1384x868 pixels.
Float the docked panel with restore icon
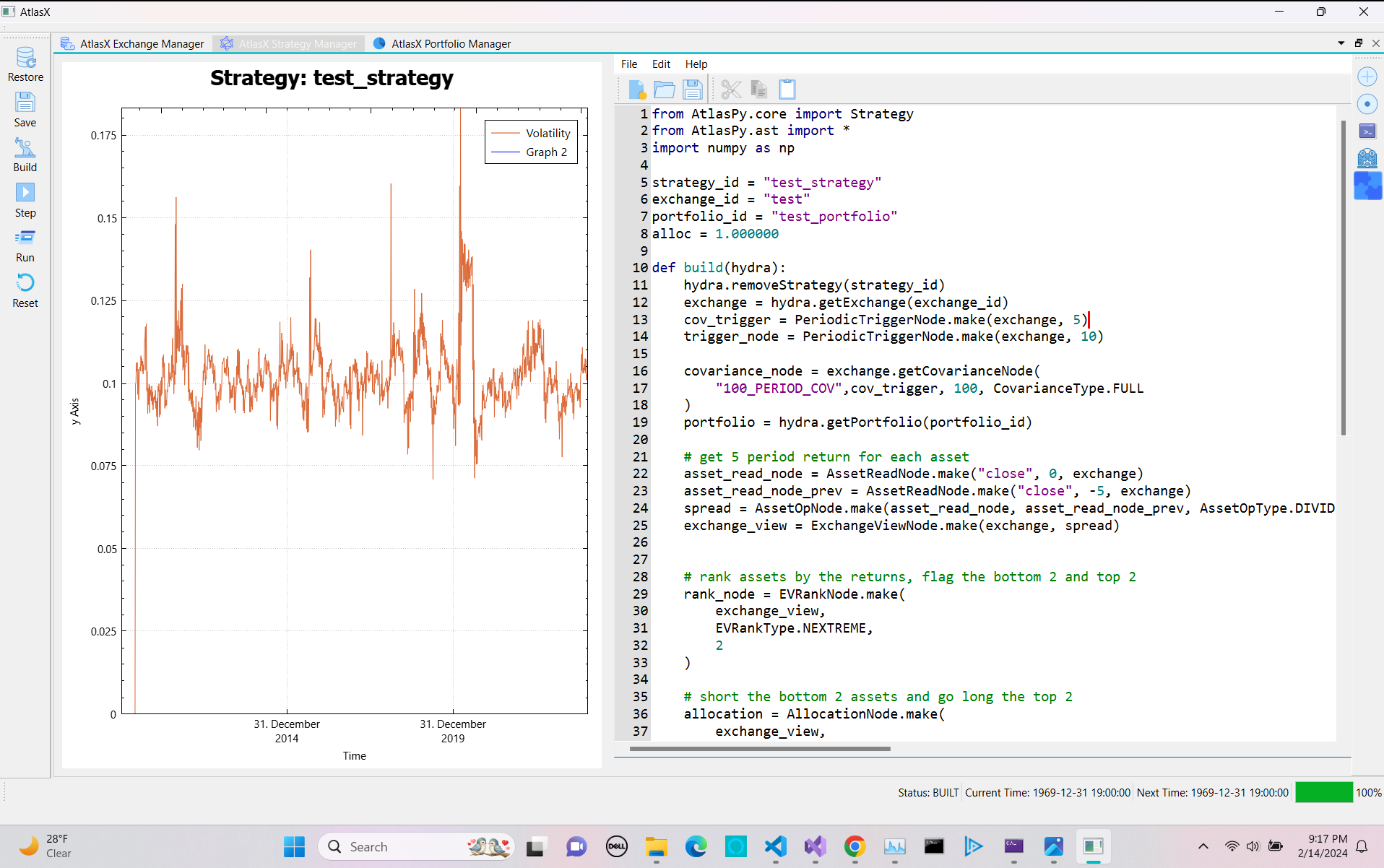[x=1359, y=43]
